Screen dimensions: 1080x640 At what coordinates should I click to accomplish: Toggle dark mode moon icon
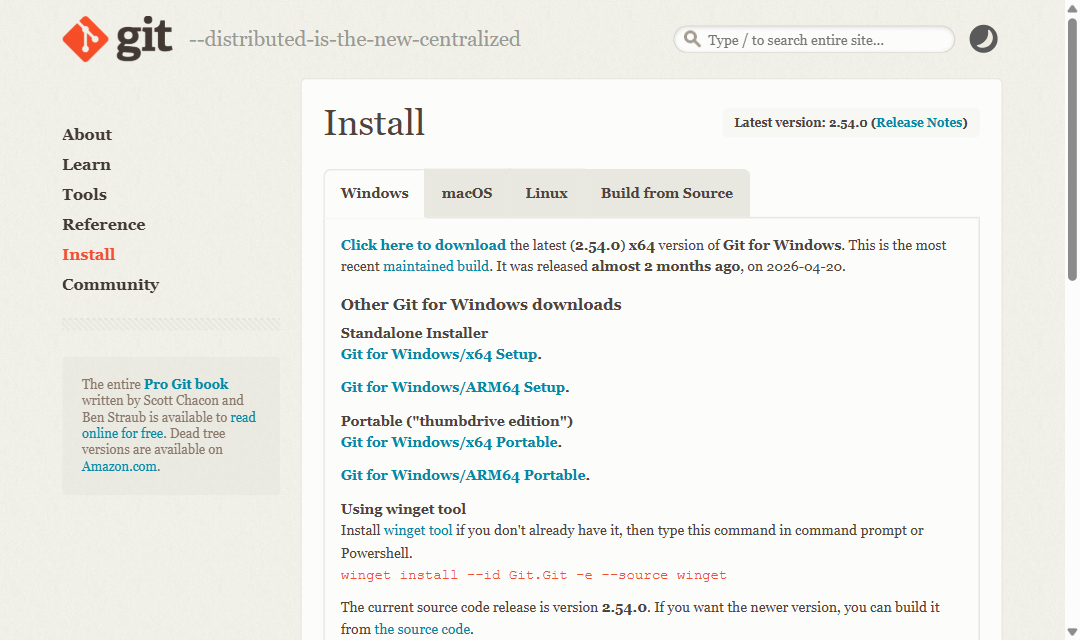pyautogui.click(x=983, y=39)
